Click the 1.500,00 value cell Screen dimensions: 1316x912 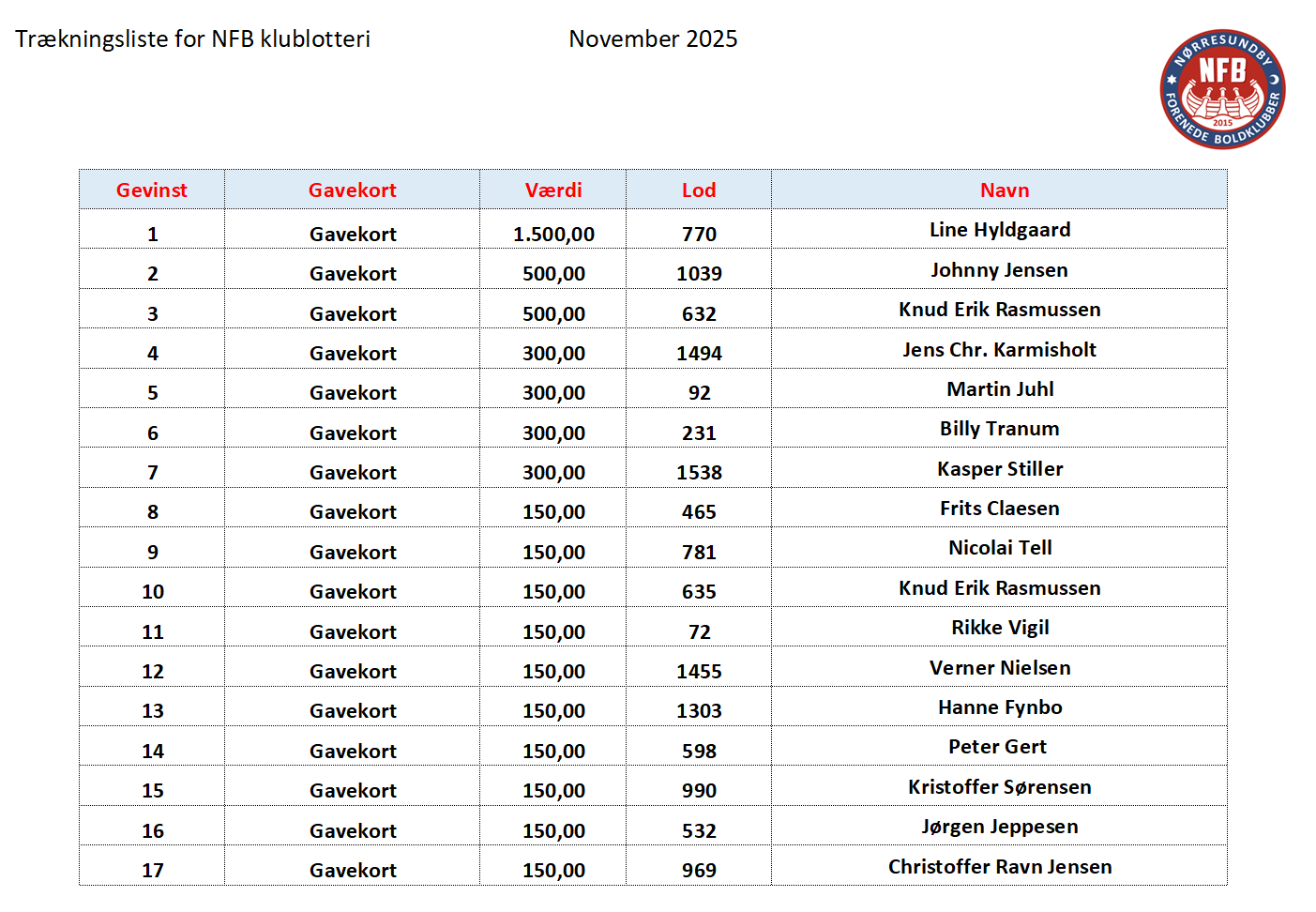553,235
